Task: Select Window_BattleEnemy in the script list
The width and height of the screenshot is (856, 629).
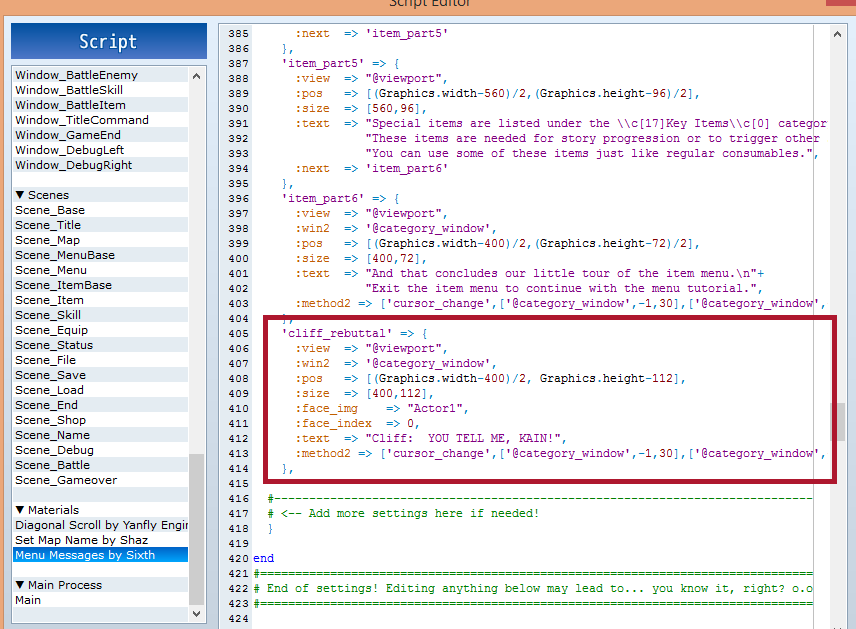Action: click(x=100, y=75)
